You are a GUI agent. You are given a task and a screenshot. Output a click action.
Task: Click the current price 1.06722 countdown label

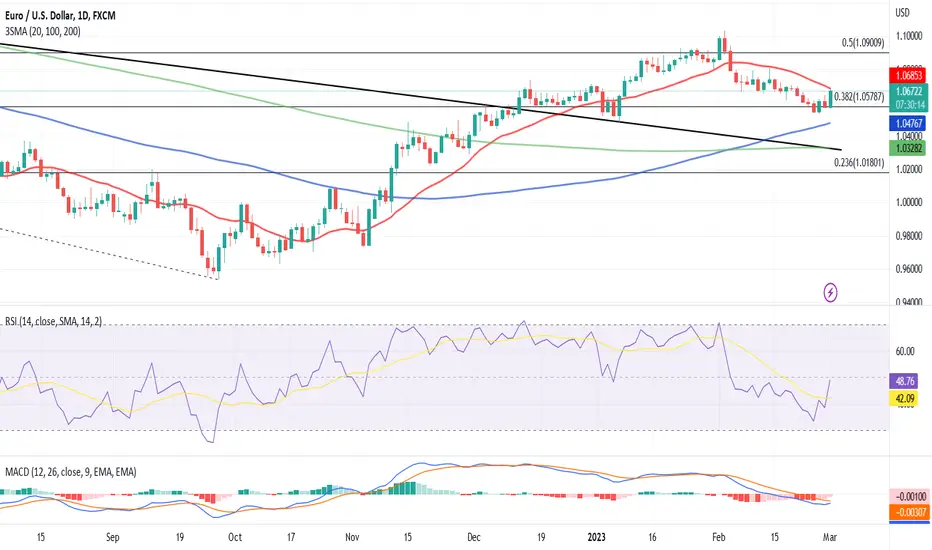click(x=909, y=98)
